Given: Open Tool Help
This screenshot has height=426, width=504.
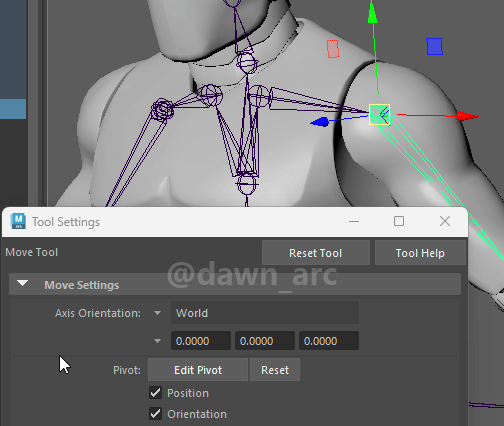Looking at the screenshot, I should pos(420,253).
